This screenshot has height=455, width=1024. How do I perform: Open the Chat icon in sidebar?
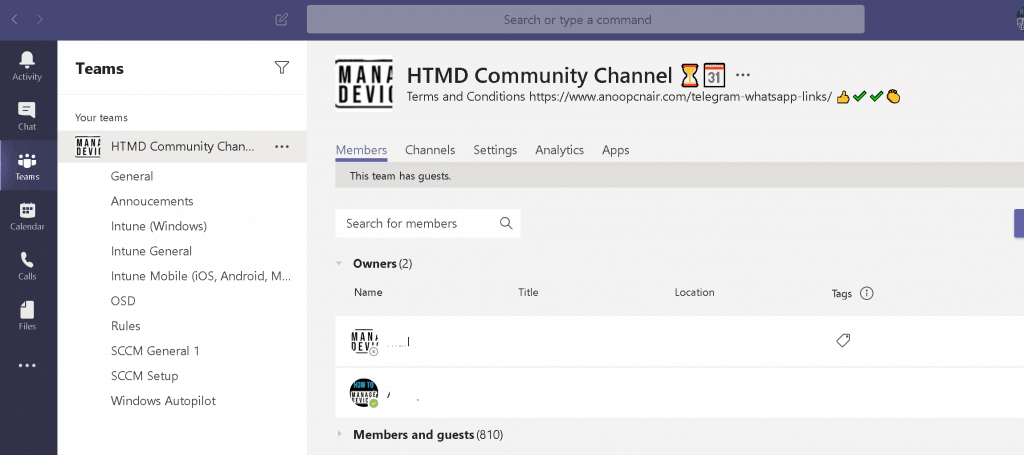coord(27,110)
